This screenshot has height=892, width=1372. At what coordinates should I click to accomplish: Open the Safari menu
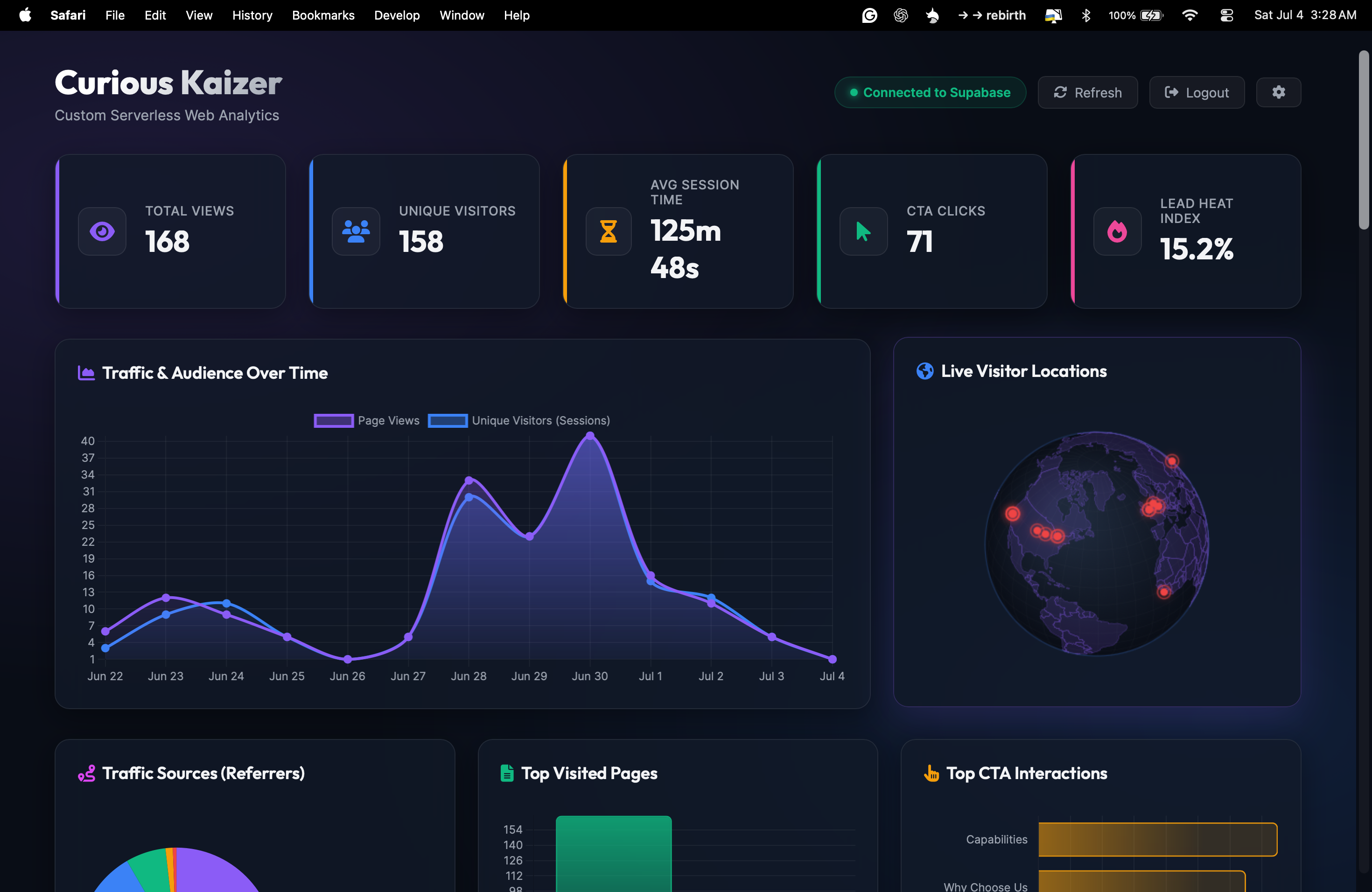pyautogui.click(x=68, y=15)
